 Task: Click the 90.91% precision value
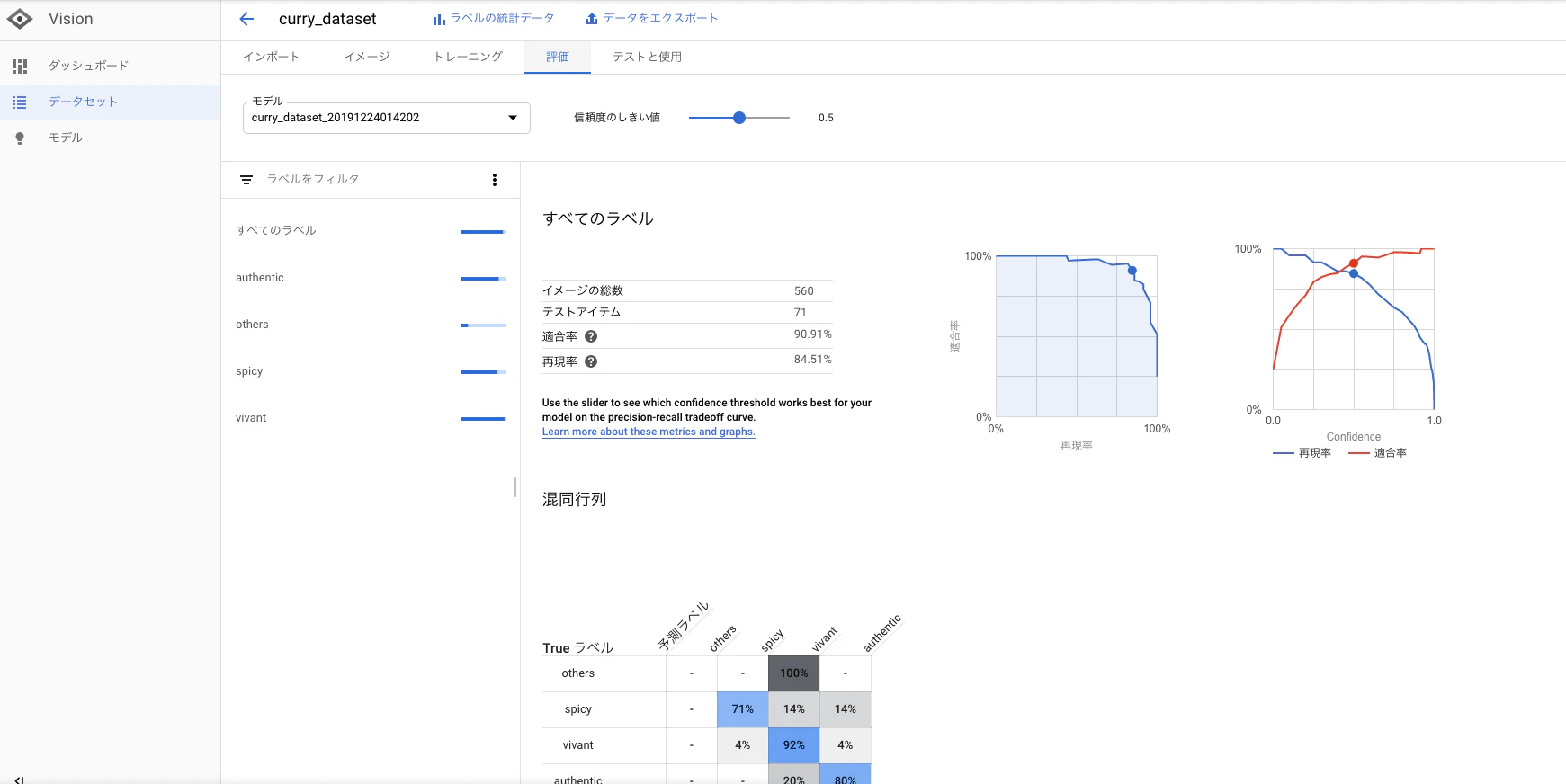click(x=812, y=334)
